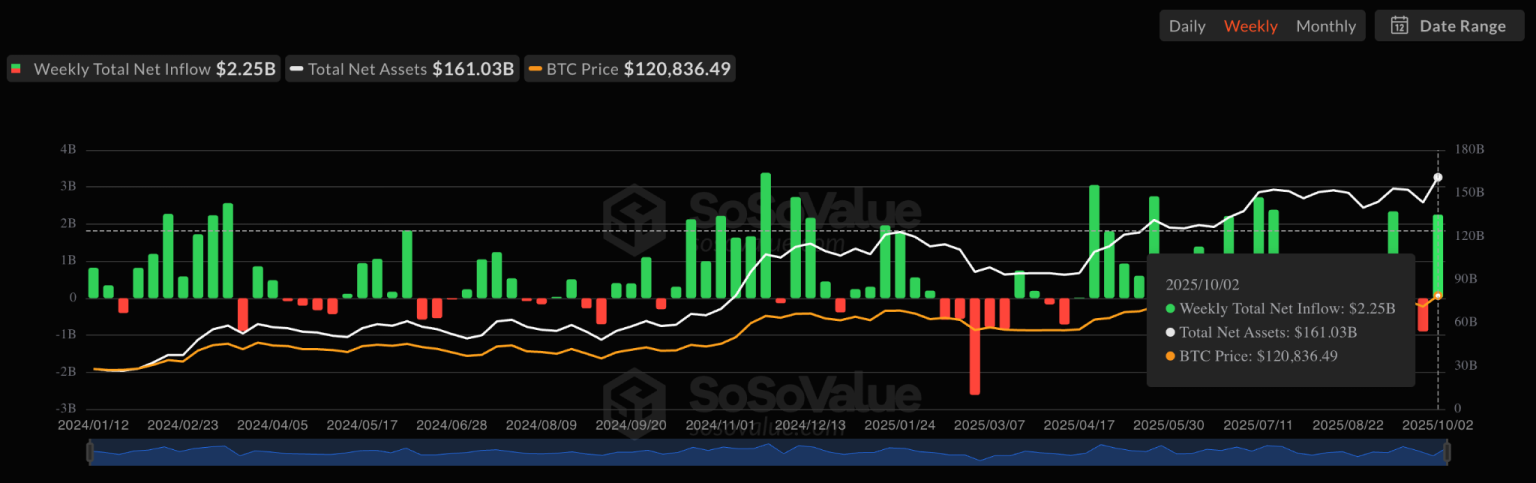1536x483 pixels.
Task: Switch to the Daily view
Action: pyautogui.click(x=1187, y=26)
